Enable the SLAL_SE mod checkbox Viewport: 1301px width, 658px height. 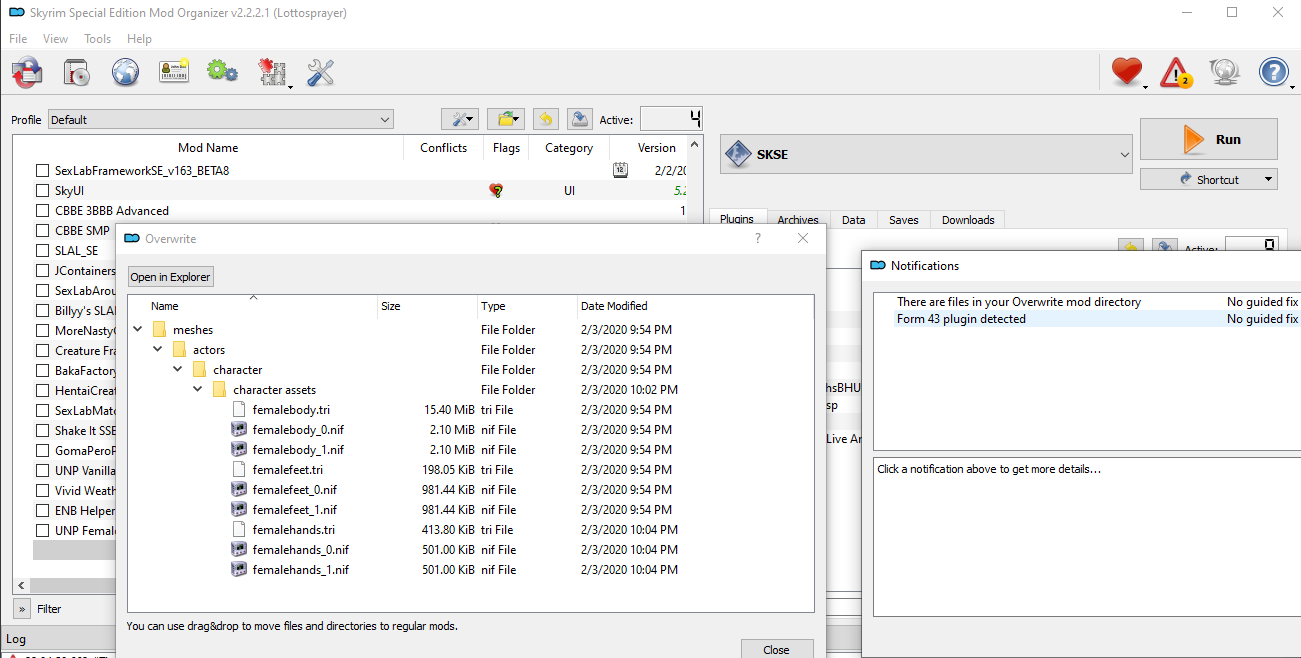42,251
